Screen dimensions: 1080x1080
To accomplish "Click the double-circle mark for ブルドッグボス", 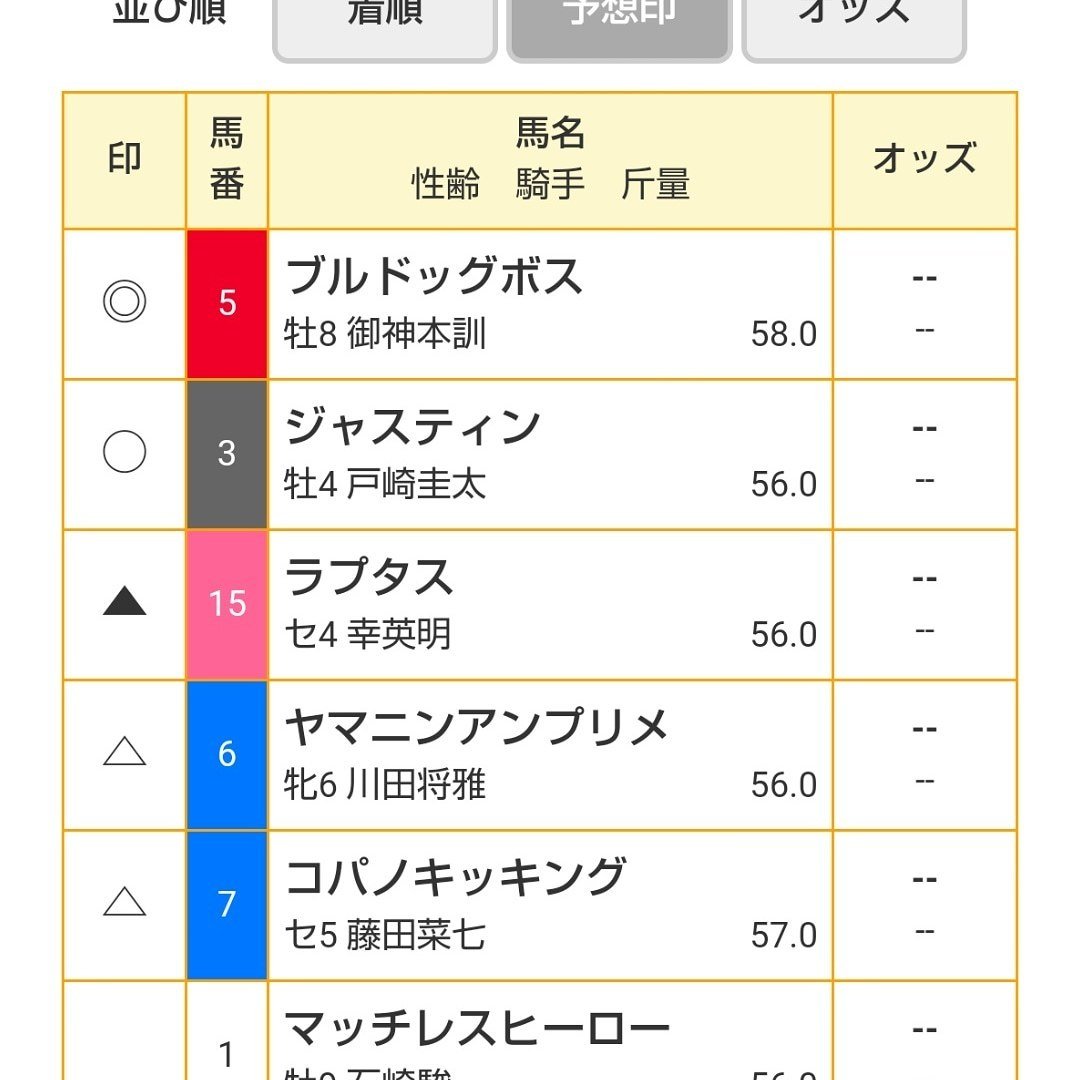I will tap(125, 302).
